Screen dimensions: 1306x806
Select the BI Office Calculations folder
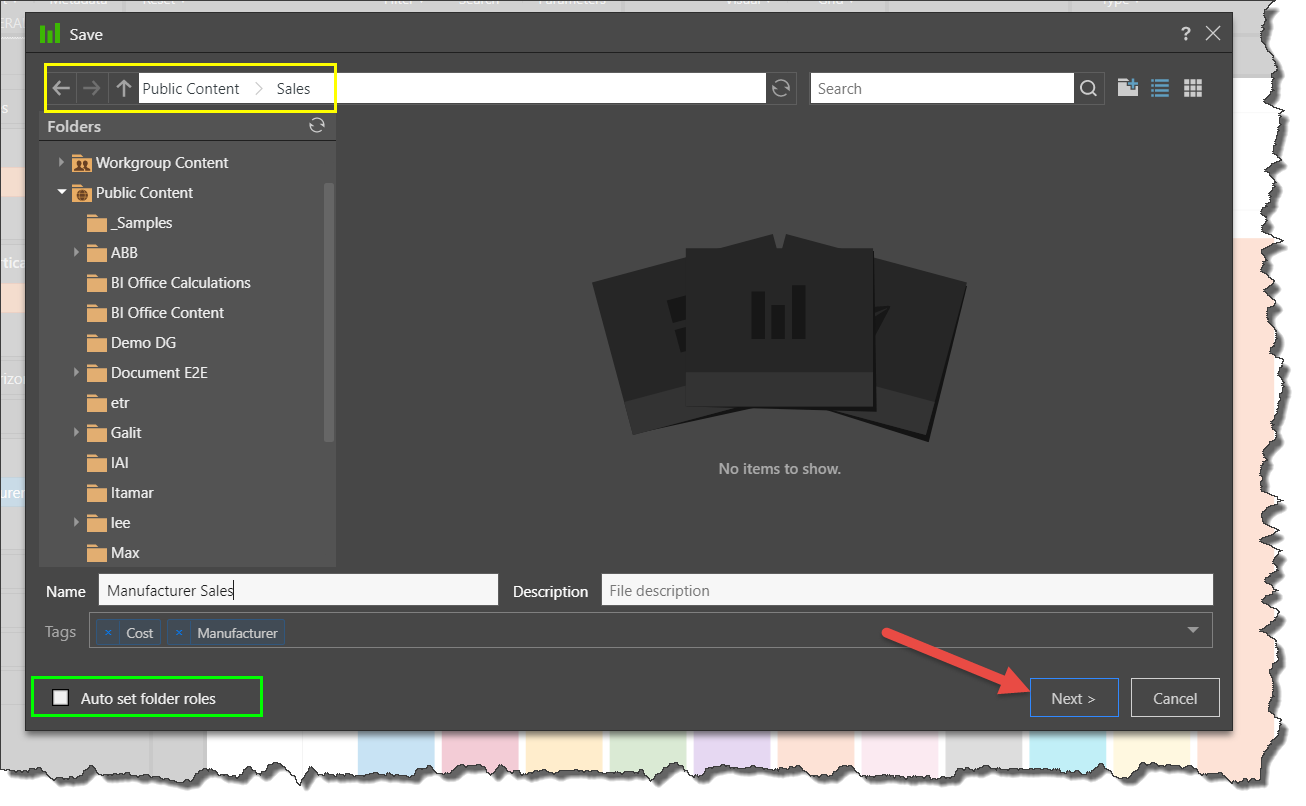tap(180, 283)
